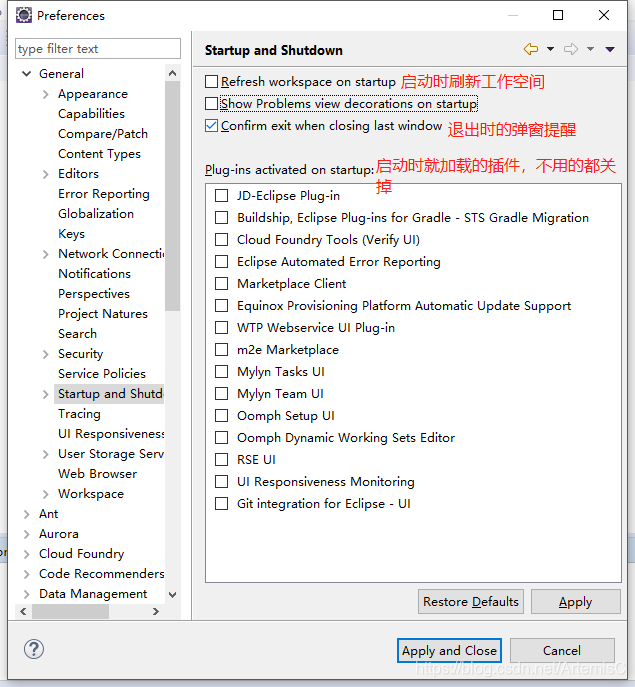Check m2e Marketplace plug-in

[x=221, y=350]
